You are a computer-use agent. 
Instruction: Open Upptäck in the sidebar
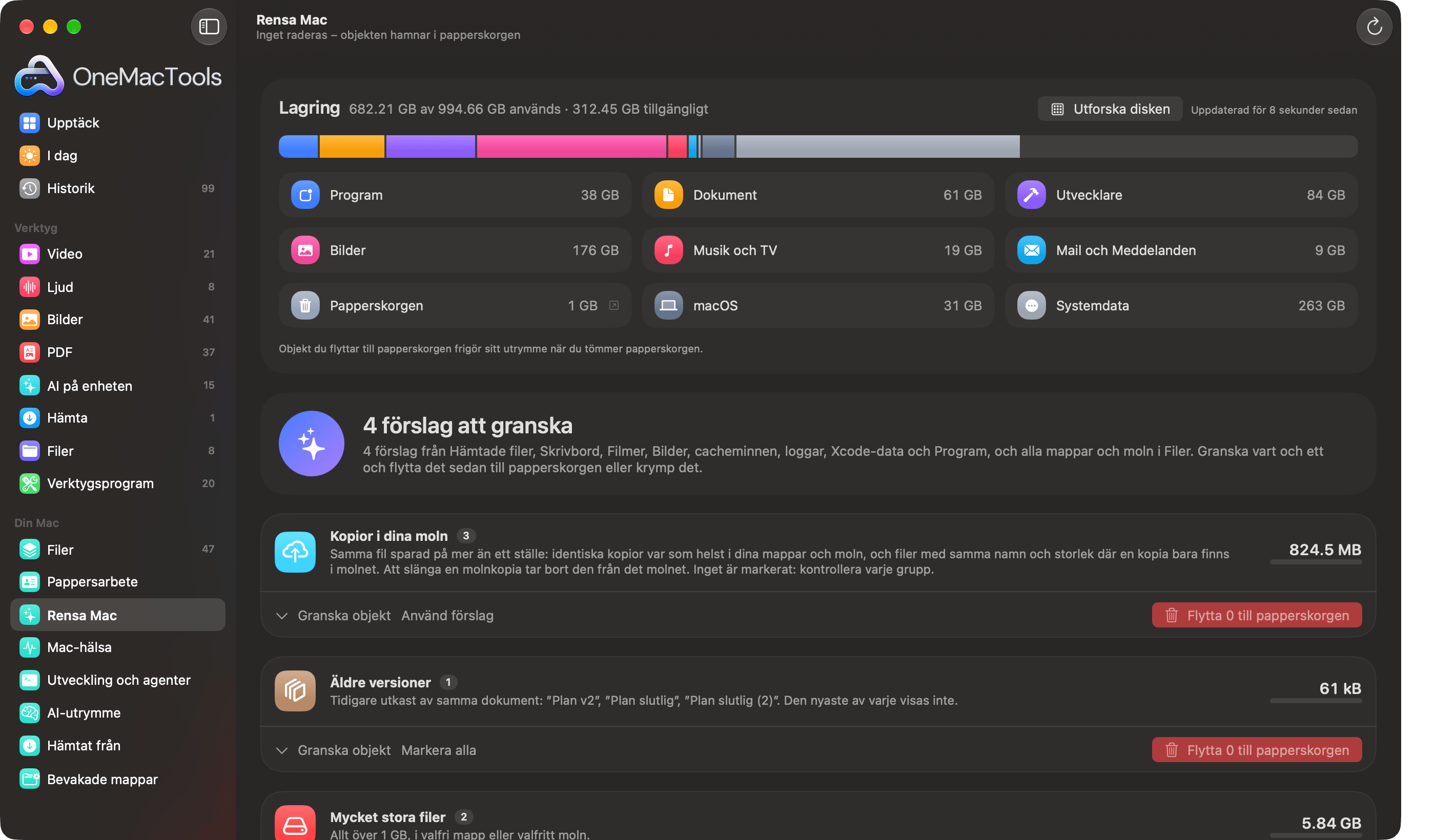tap(117, 122)
